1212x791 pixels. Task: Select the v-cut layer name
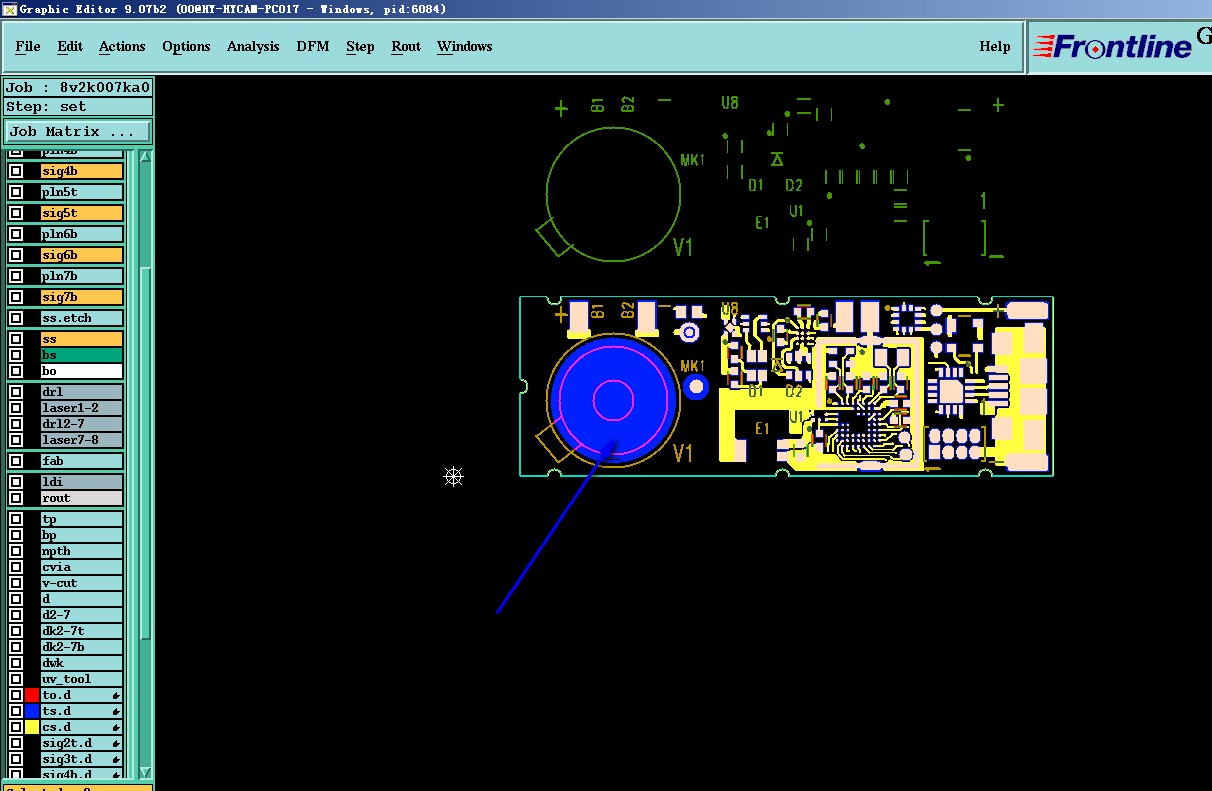[x=82, y=583]
